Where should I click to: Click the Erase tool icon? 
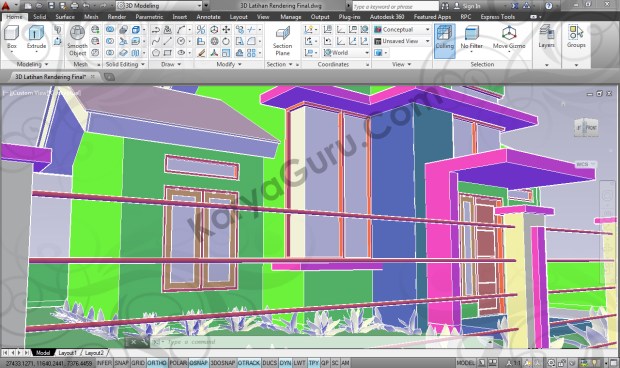point(201,53)
